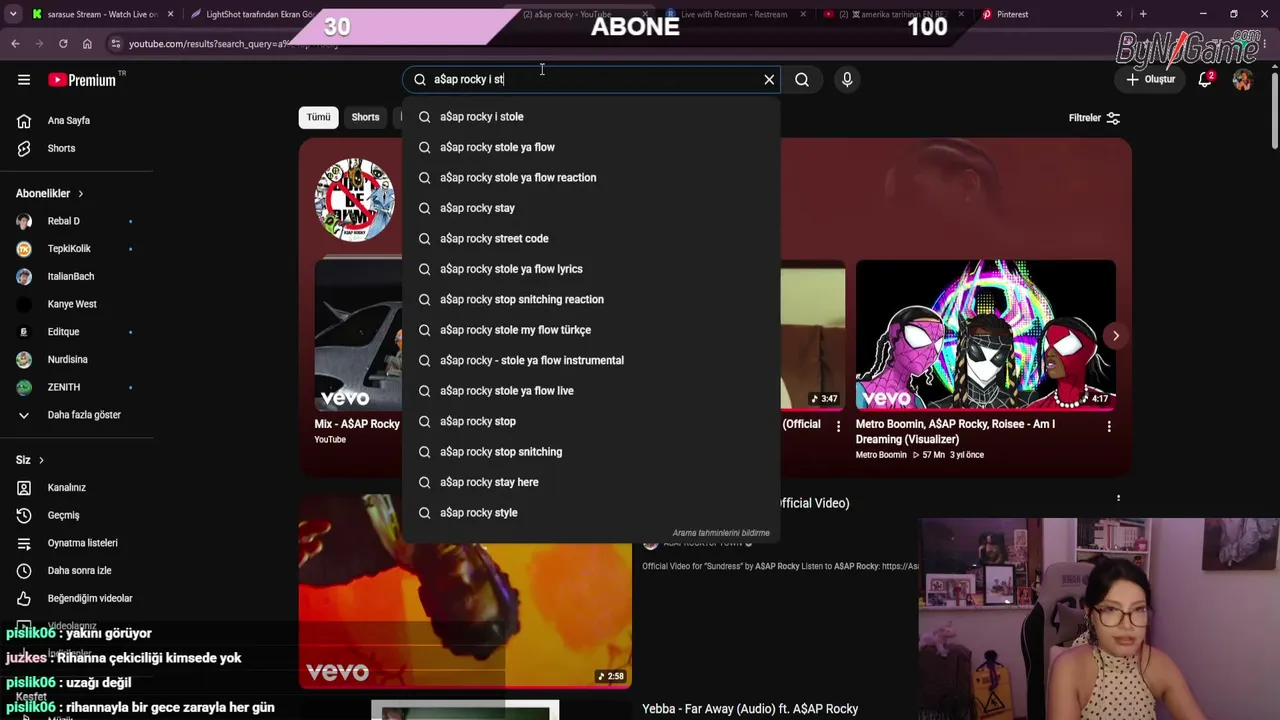
Task: Go back with the browser back arrow
Action: tap(15, 44)
